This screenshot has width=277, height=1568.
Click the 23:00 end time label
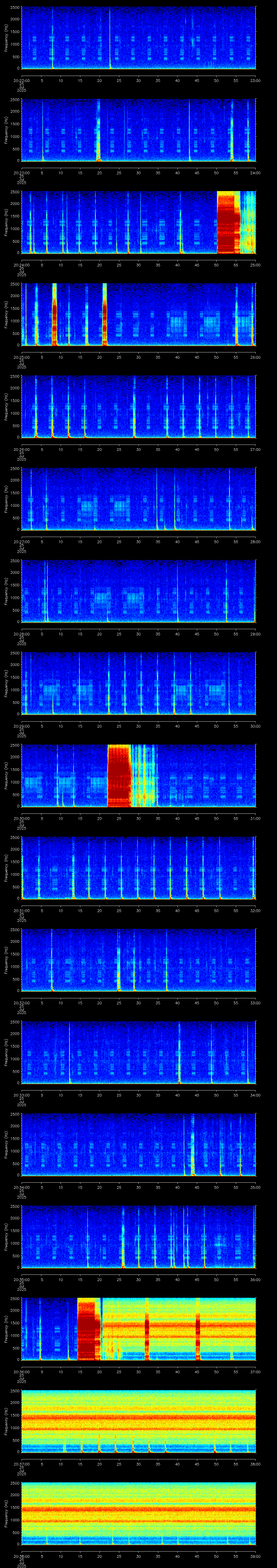click(255, 80)
